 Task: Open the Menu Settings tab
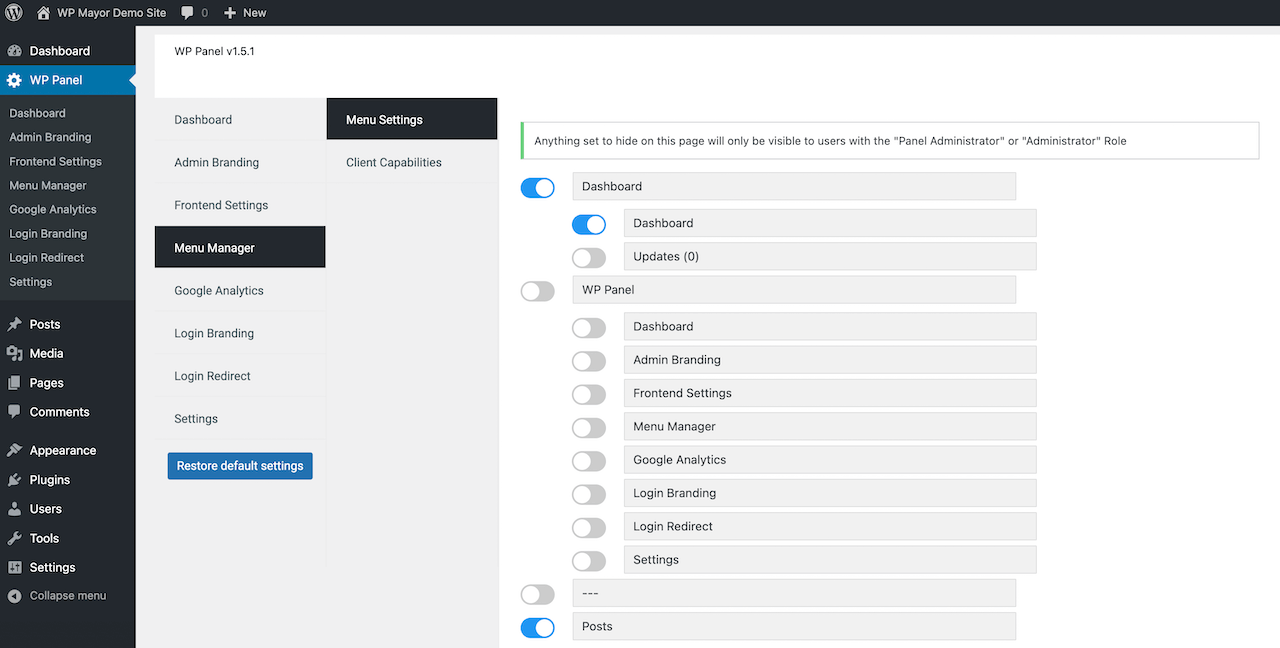[412, 119]
